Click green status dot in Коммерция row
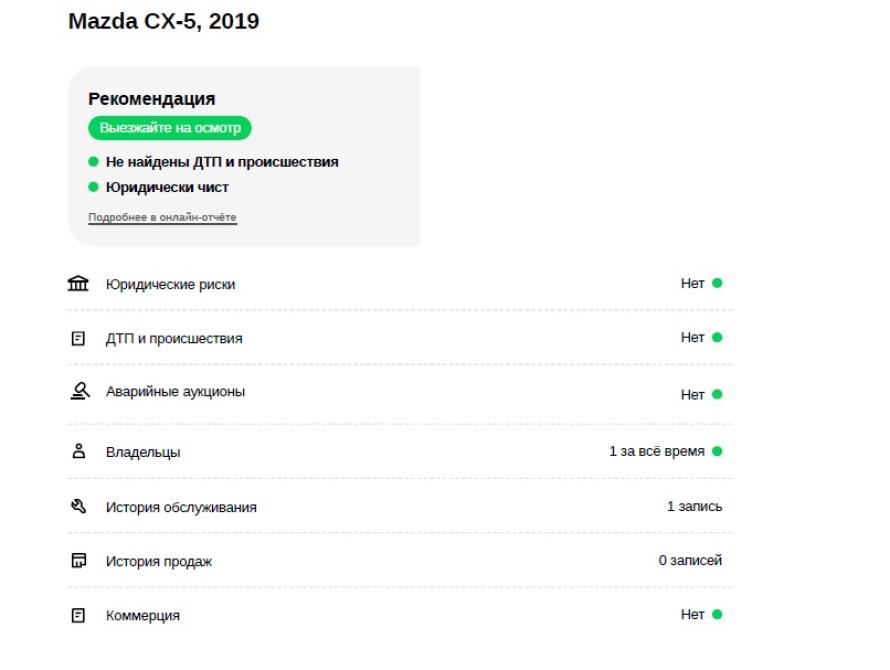The width and height of the screenshot is (890, 670). click(717, 614)
